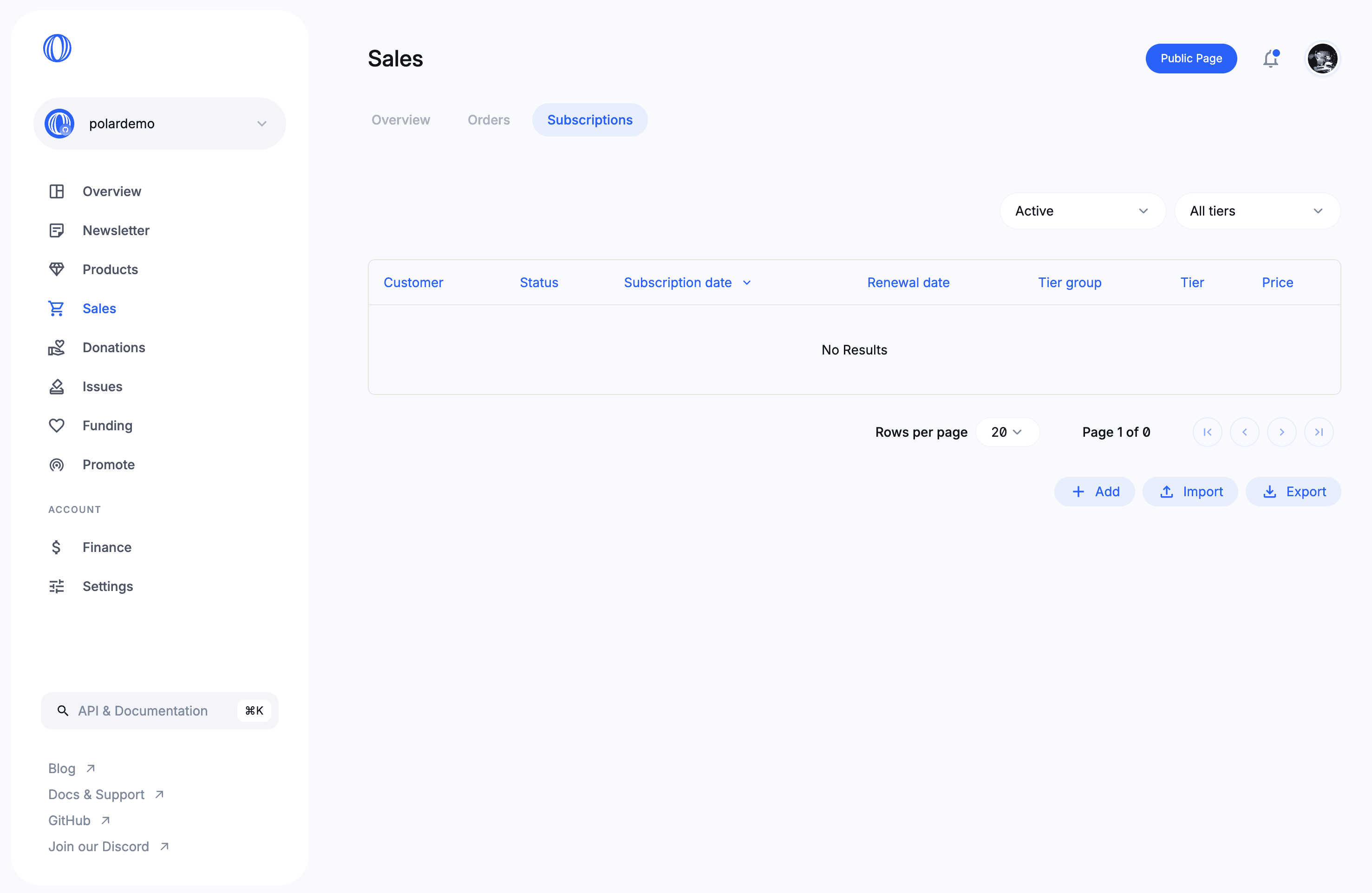Click the Newsletter icon in sidebar
Image resolution: width=1372 pixels, height=893 pixels.
pos(57,230)
